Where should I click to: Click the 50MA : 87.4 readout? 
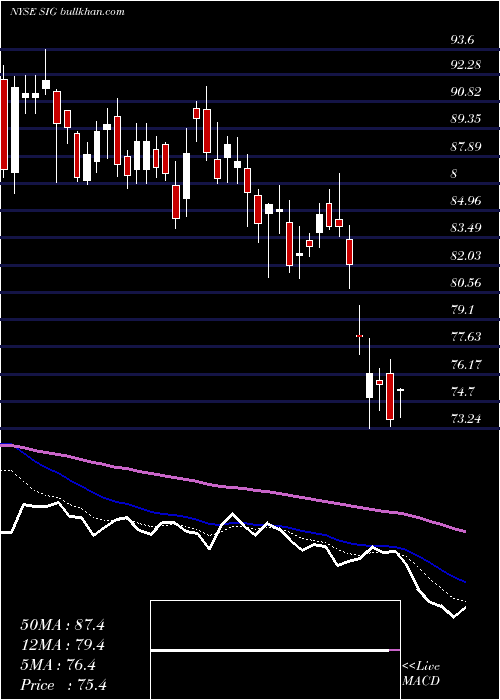(x=62, y=625)
